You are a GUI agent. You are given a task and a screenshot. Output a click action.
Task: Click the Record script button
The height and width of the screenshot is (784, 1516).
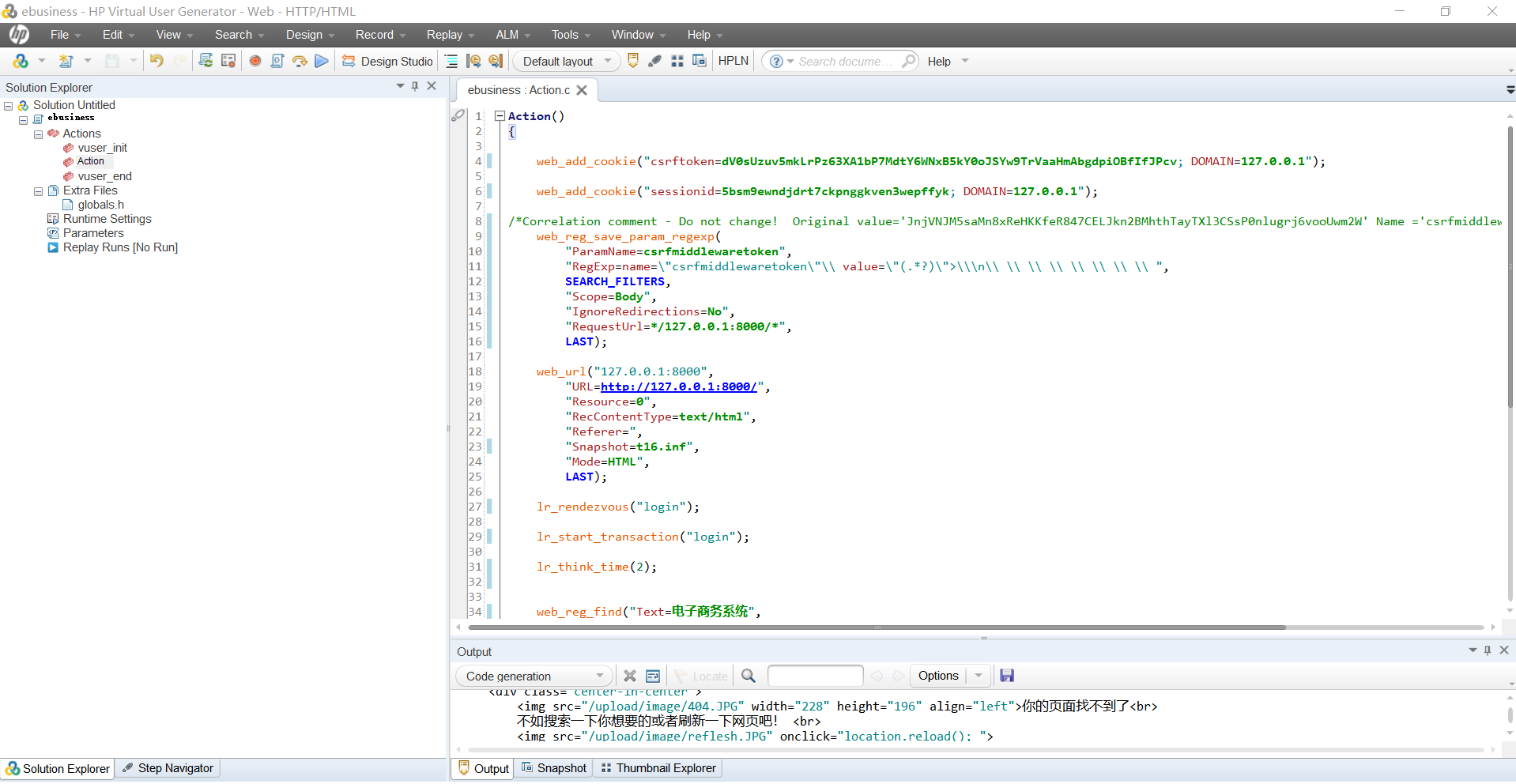point(255,61)
